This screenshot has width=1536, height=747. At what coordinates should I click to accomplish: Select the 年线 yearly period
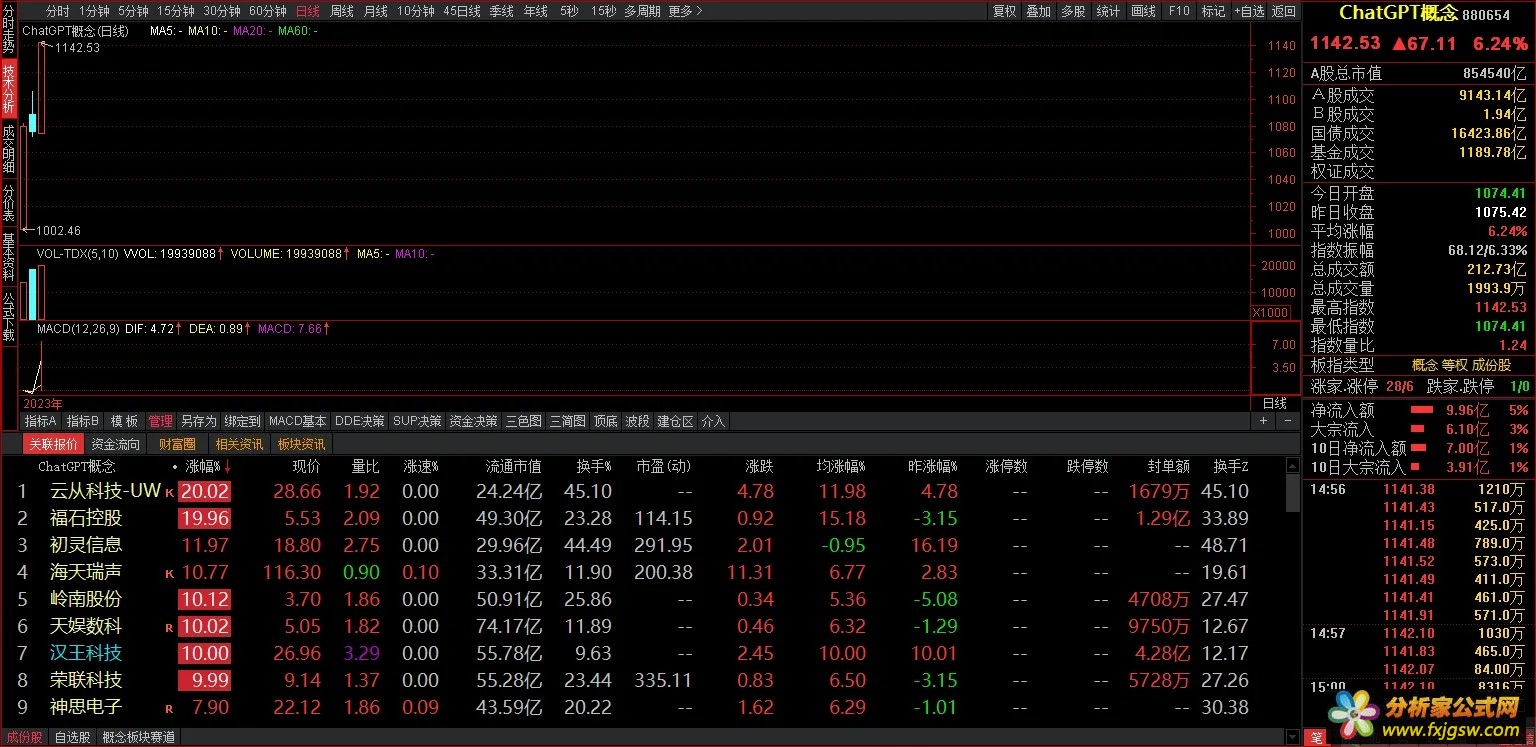point(535,11)
